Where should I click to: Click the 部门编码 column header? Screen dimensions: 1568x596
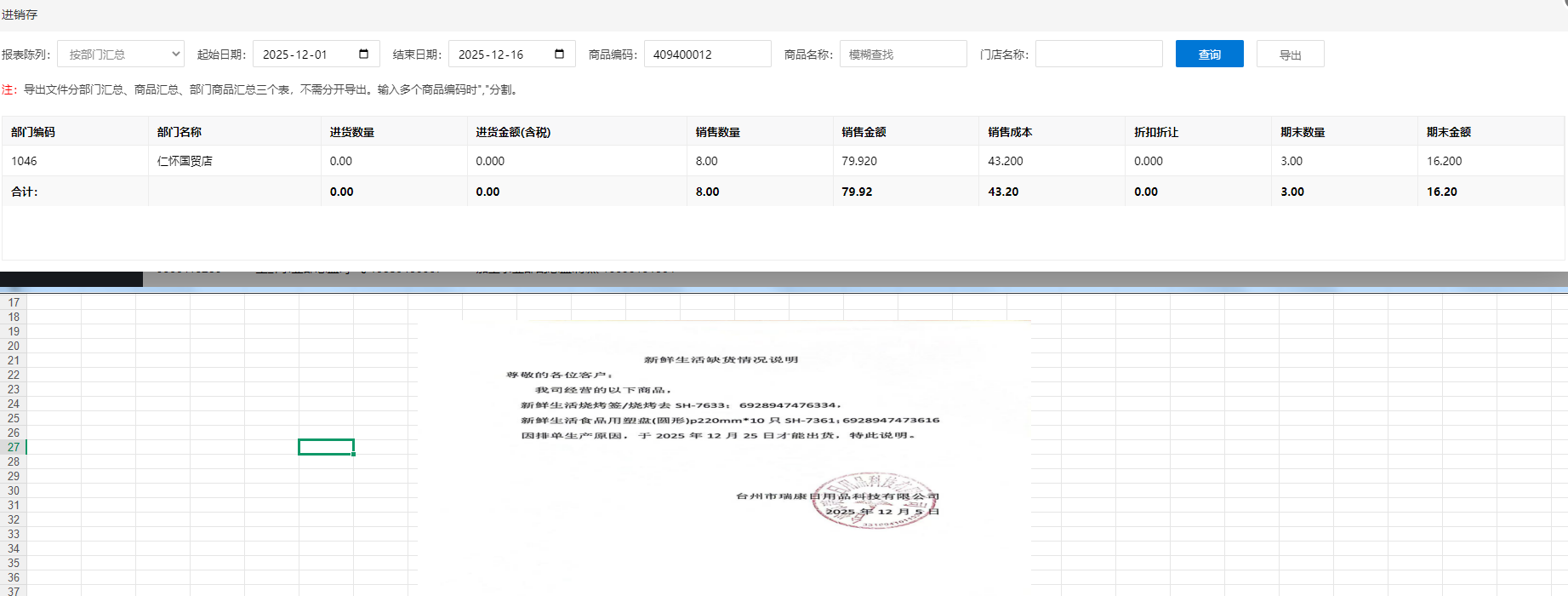[x=33, y=132]
